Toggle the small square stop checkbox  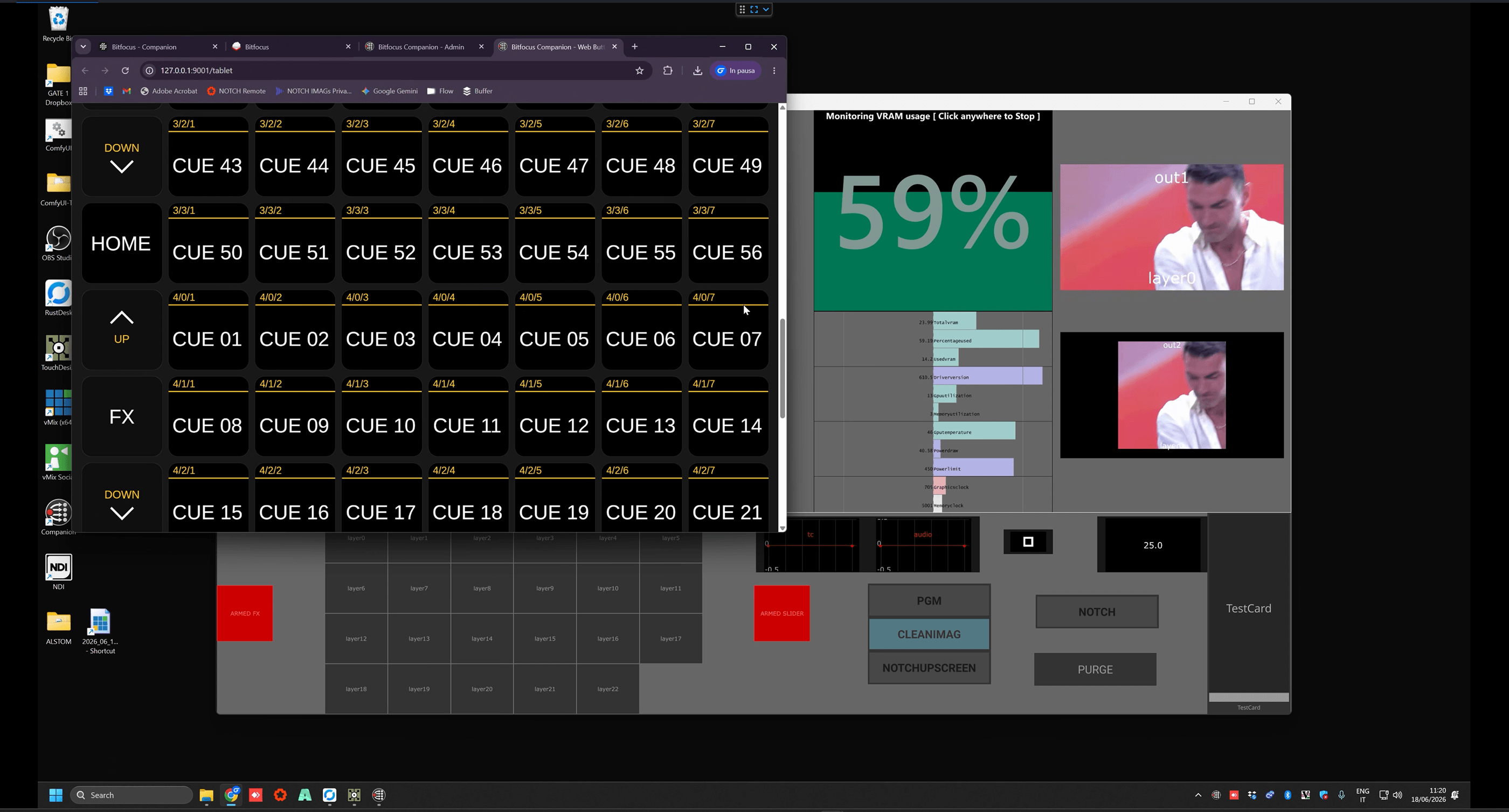1028,542
